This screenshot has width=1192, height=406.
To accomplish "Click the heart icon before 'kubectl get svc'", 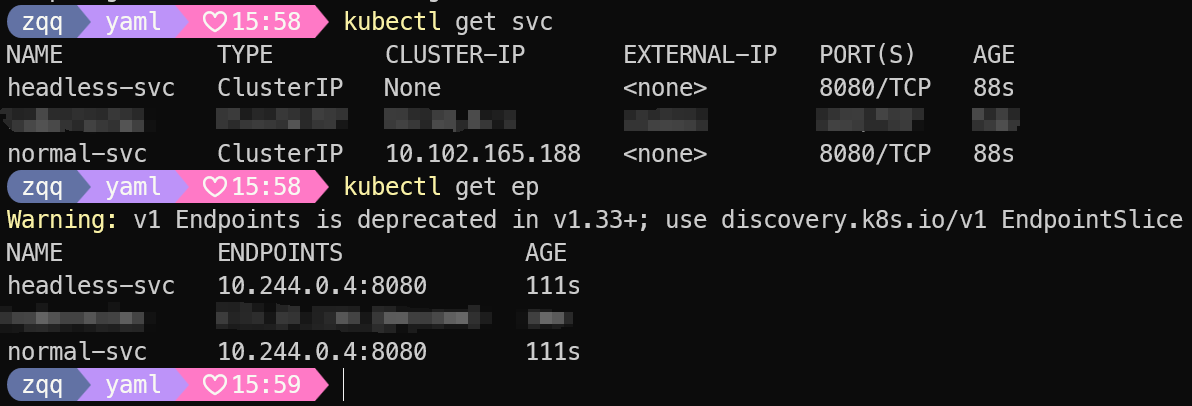I will [x=215, y=21].
